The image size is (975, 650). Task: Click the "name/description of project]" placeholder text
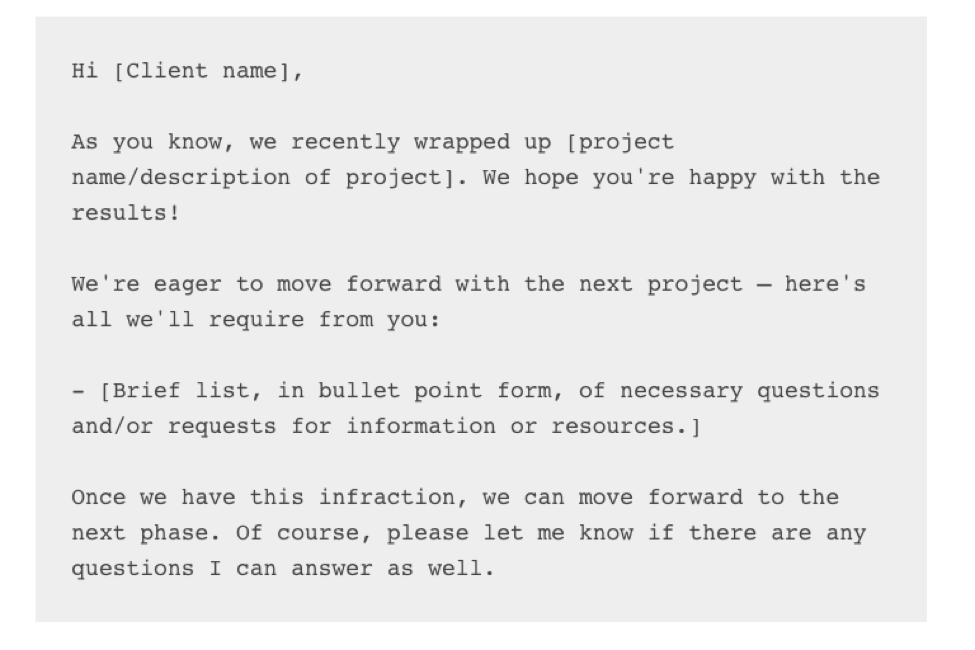click(x=263, y=178)
